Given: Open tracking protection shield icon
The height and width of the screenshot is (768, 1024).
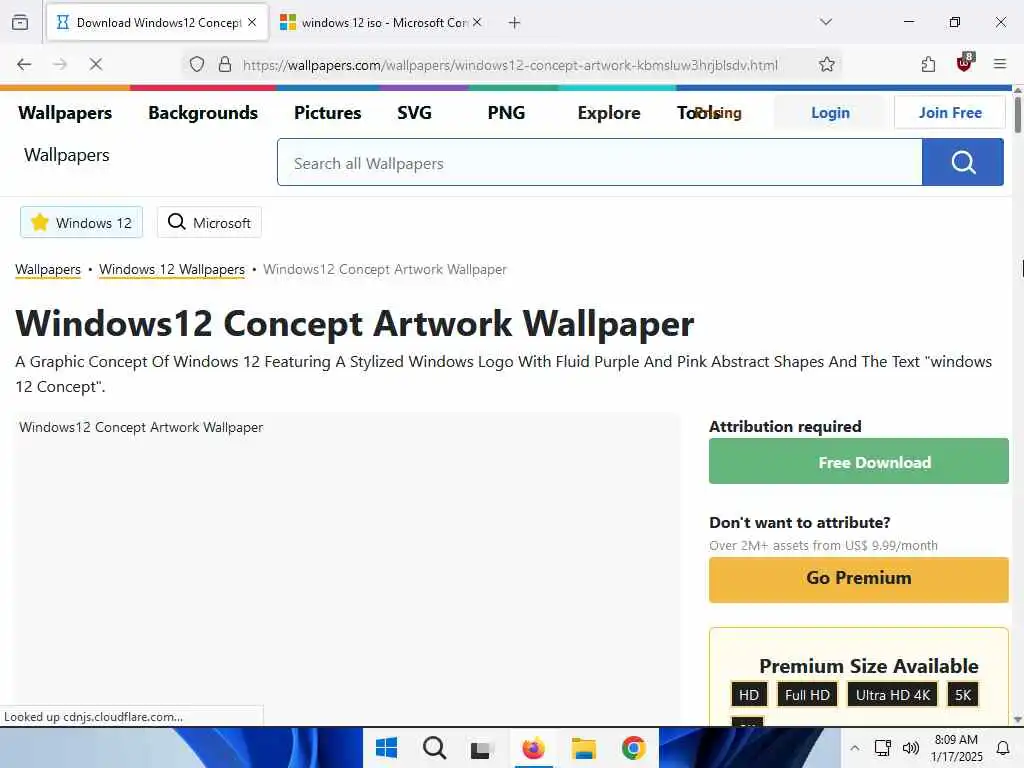Looking at the screenshot, I should 197,64.
